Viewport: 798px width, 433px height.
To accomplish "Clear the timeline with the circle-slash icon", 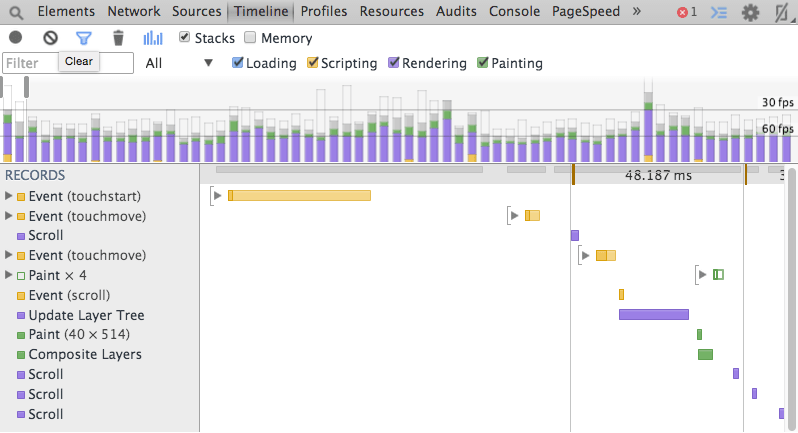I will coord(50,38).
